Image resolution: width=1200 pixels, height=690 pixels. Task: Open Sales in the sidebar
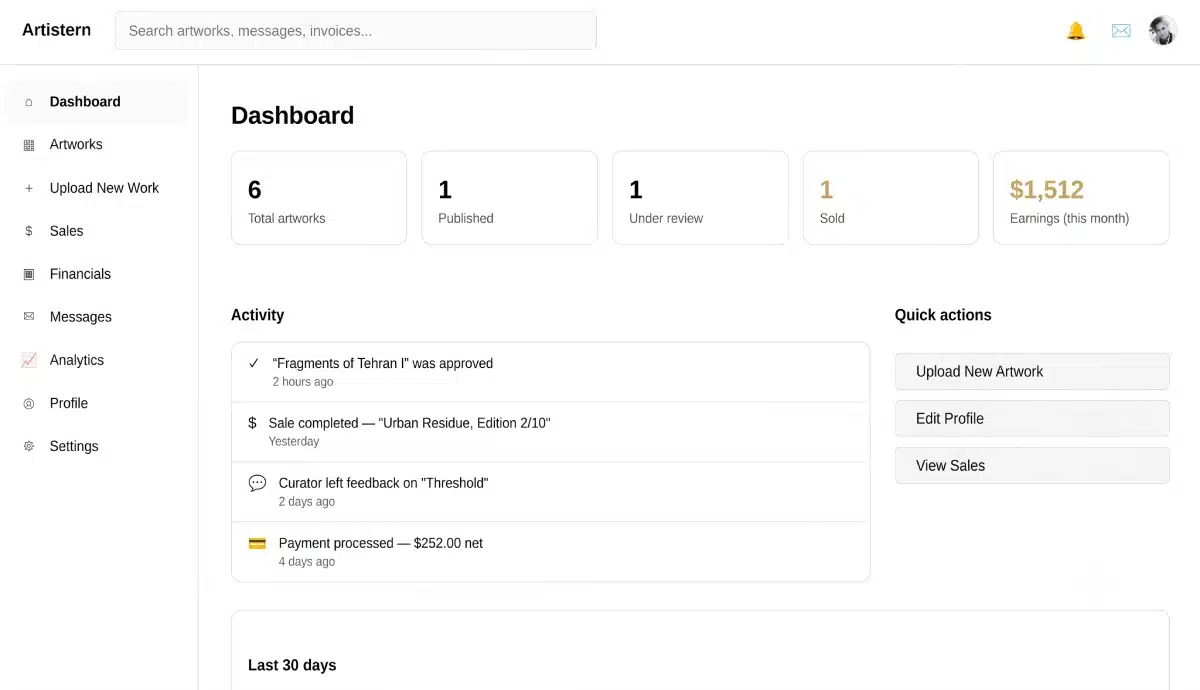[x=97, y=231]
